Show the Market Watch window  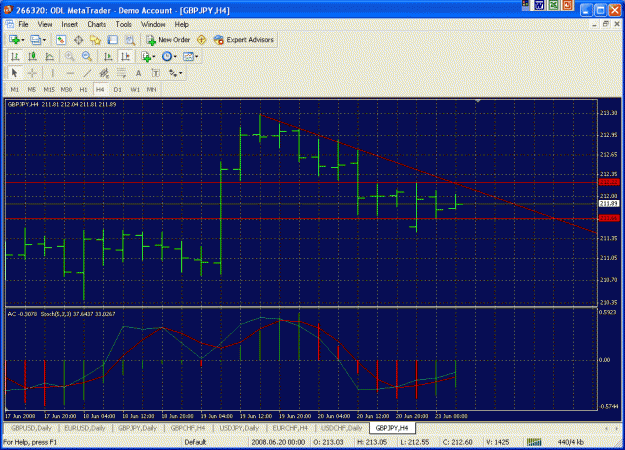[x=61, y=40]
